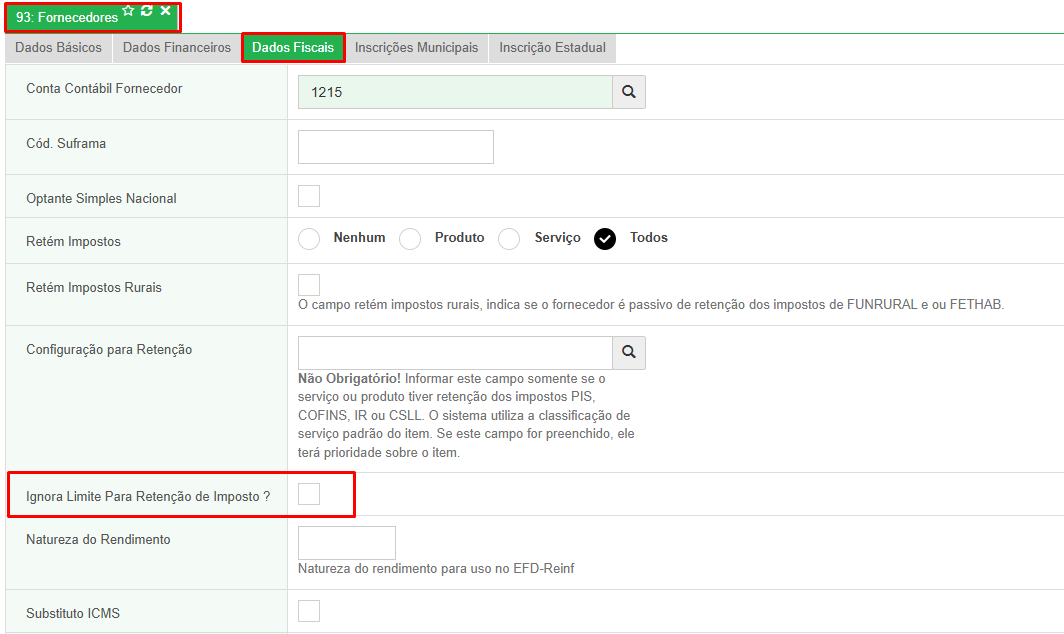Screen dimensions: 1064x634
Task: Toggle Retém Impostos Rurais checkbox
Action: 309,285
